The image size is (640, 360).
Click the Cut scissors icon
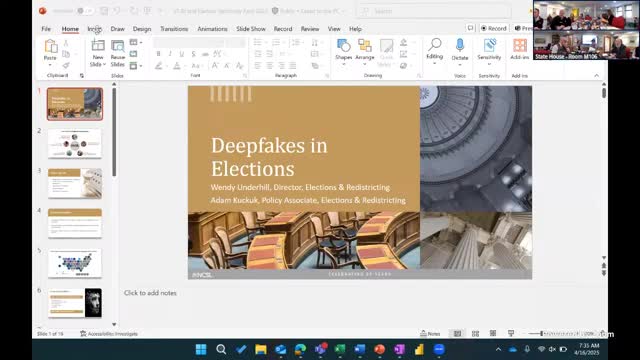point(66,43)
